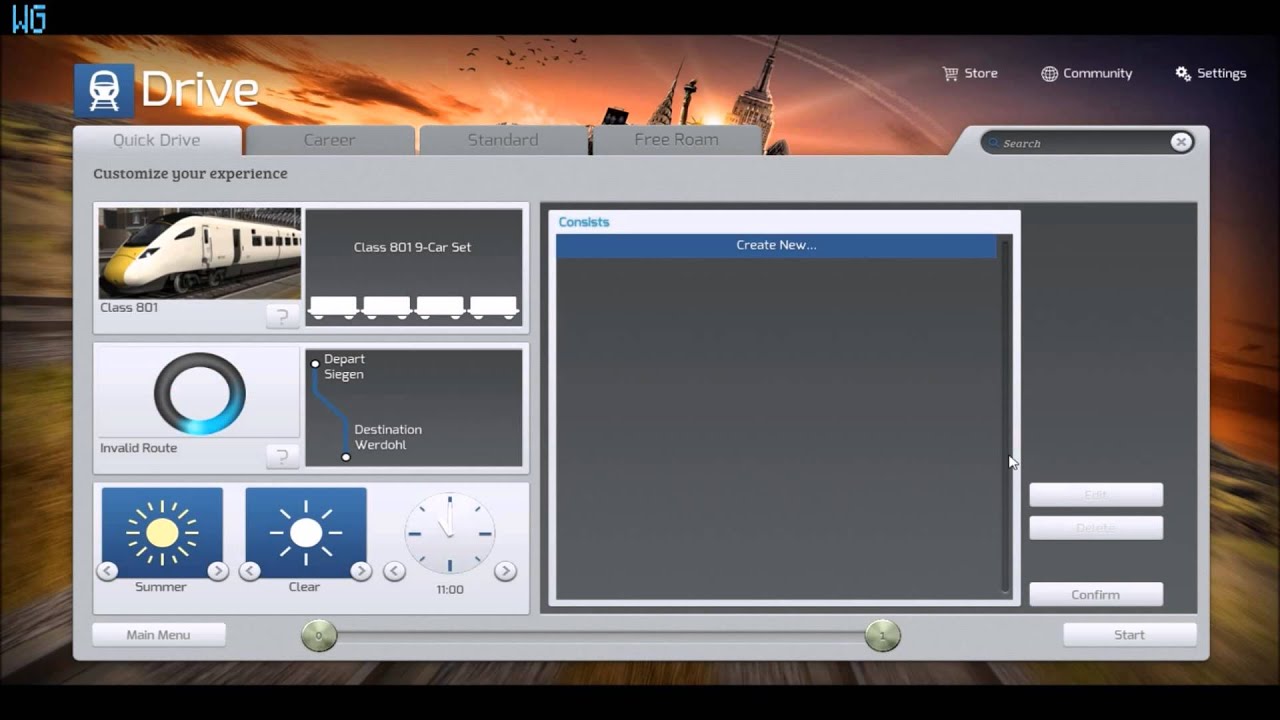
Task: Click the Delete consist button
Action: [1096, 528]
